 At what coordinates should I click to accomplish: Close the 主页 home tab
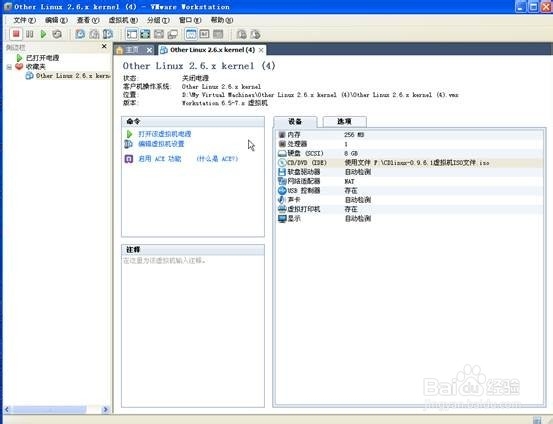click(149, 50)
